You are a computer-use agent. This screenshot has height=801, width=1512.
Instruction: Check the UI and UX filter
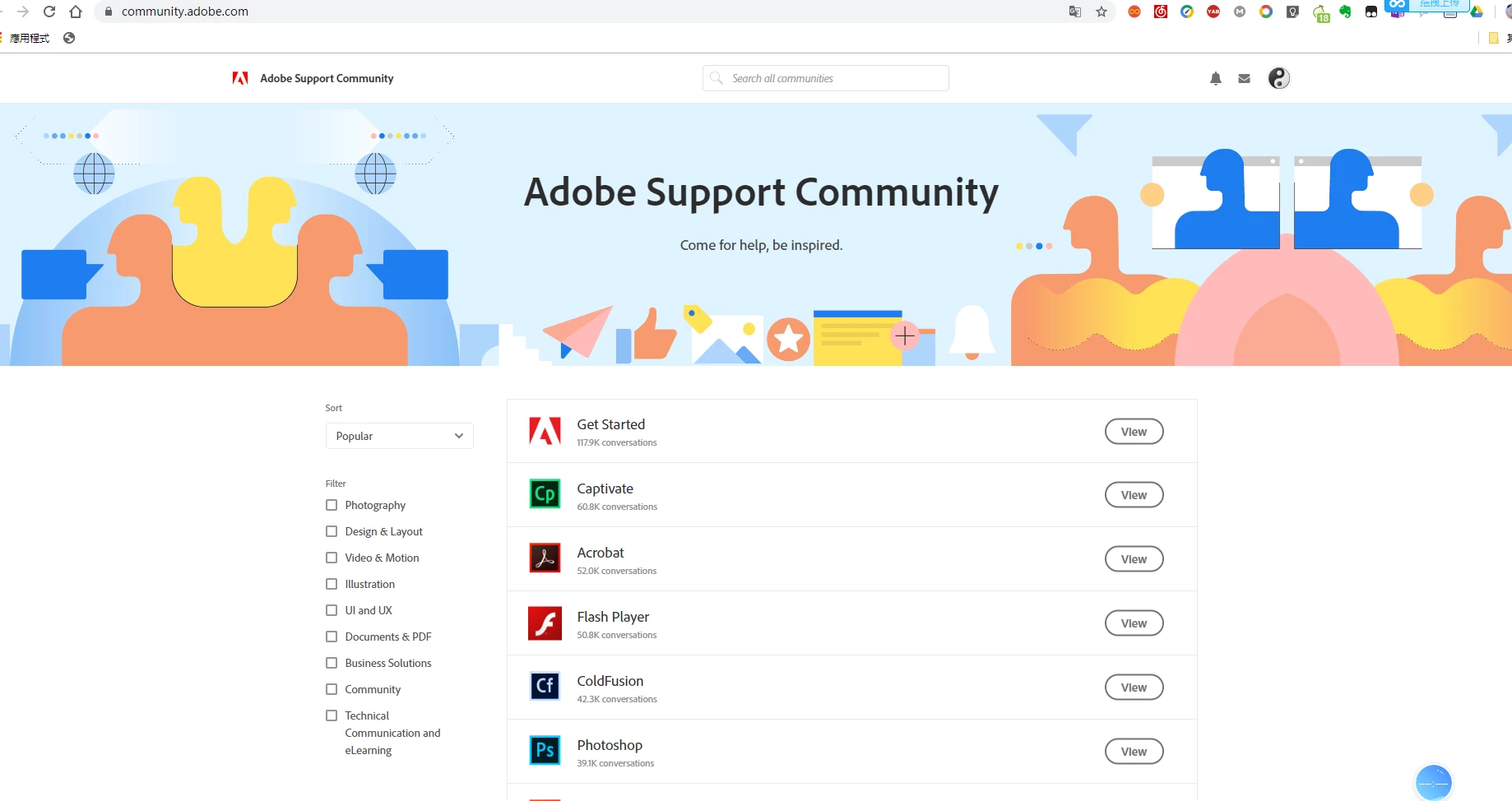(332, 610)
